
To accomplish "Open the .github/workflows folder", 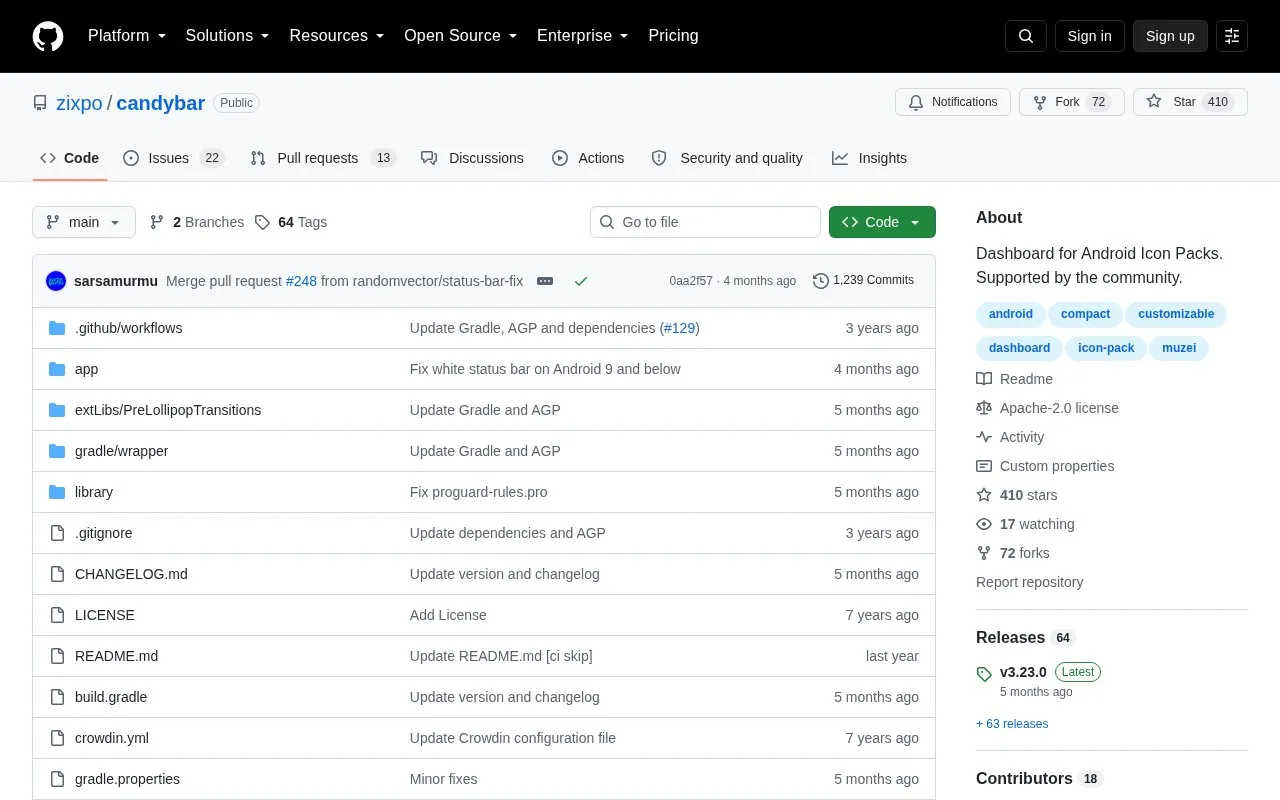I will point(128,328).
